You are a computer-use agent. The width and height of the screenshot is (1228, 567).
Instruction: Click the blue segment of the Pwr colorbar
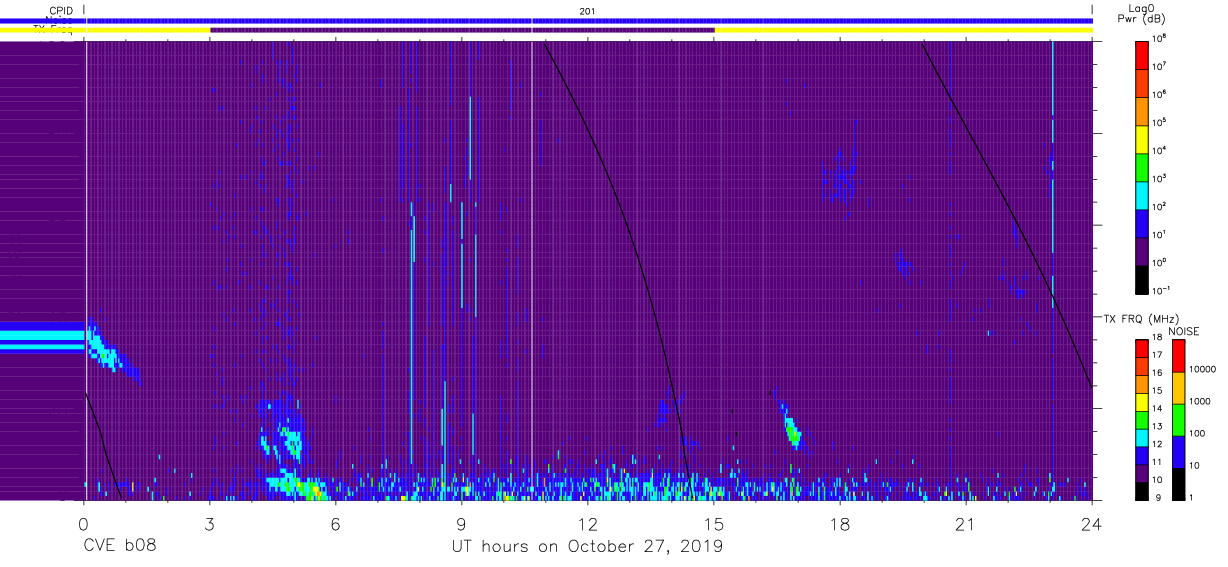(x=1141, y=222)
